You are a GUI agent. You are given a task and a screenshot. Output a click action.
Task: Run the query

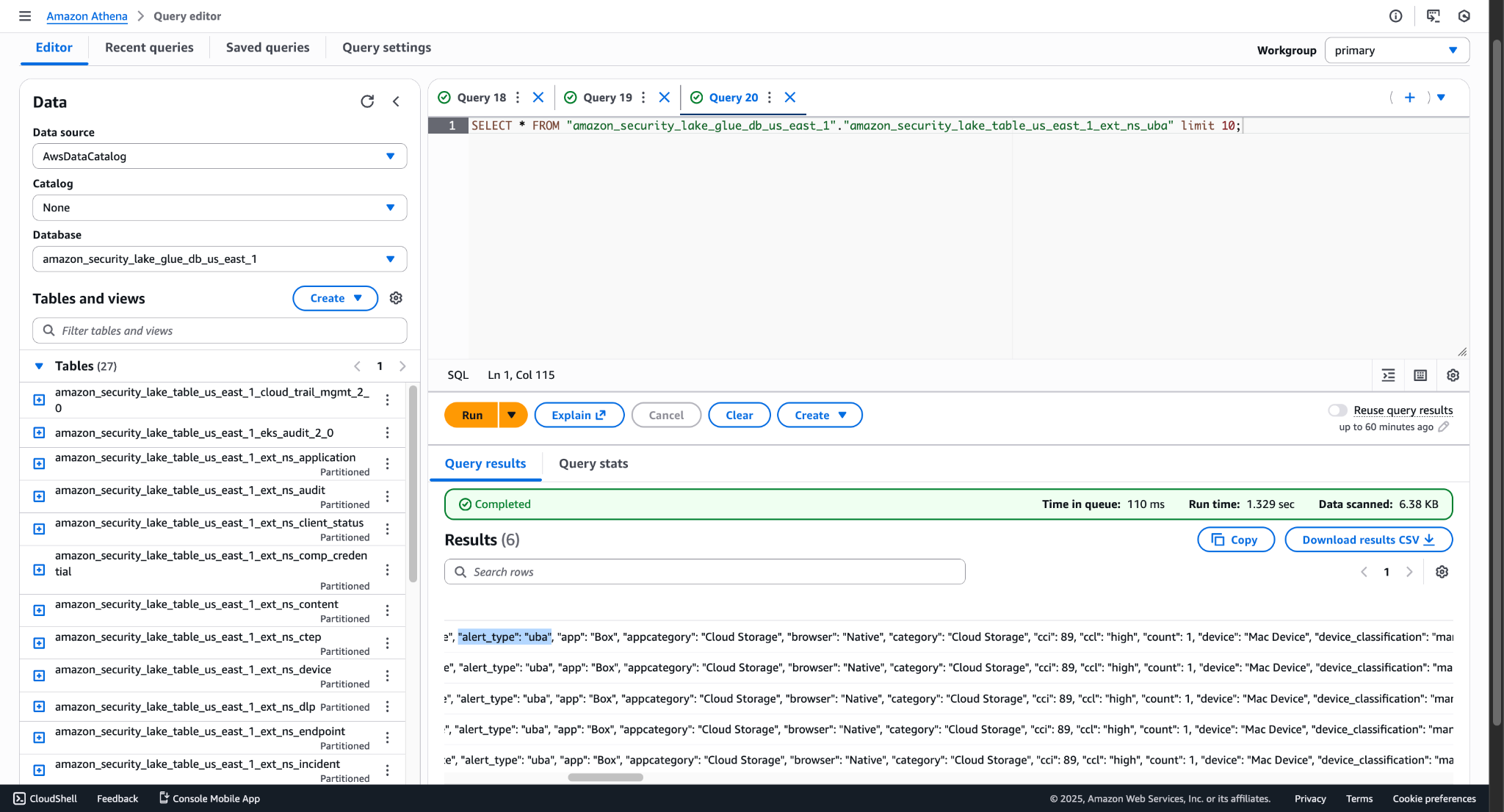coord(471,416)
